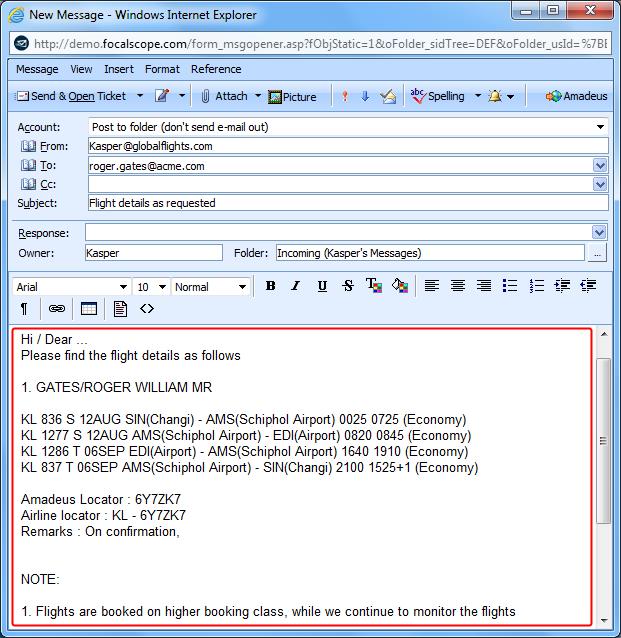Open the Reference menu

pyautogui.click(x=216, y=69)
